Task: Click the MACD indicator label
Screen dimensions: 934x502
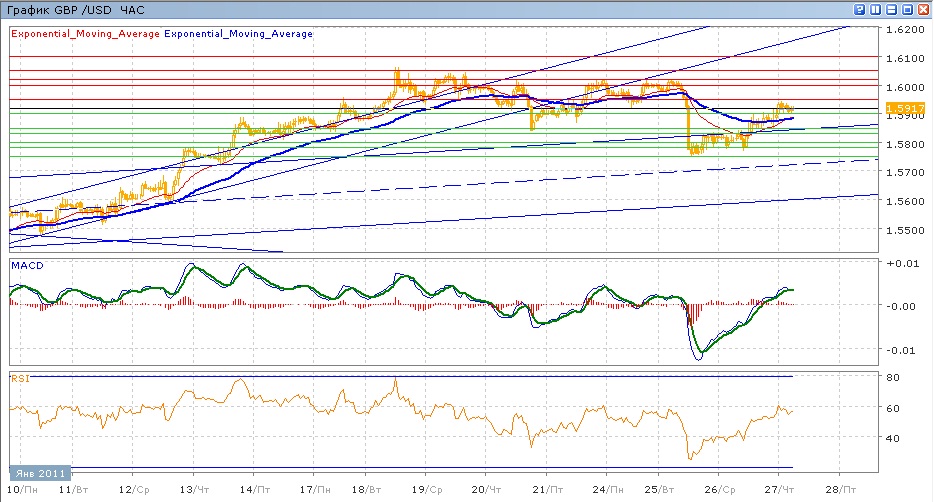Action: (27, 266)
